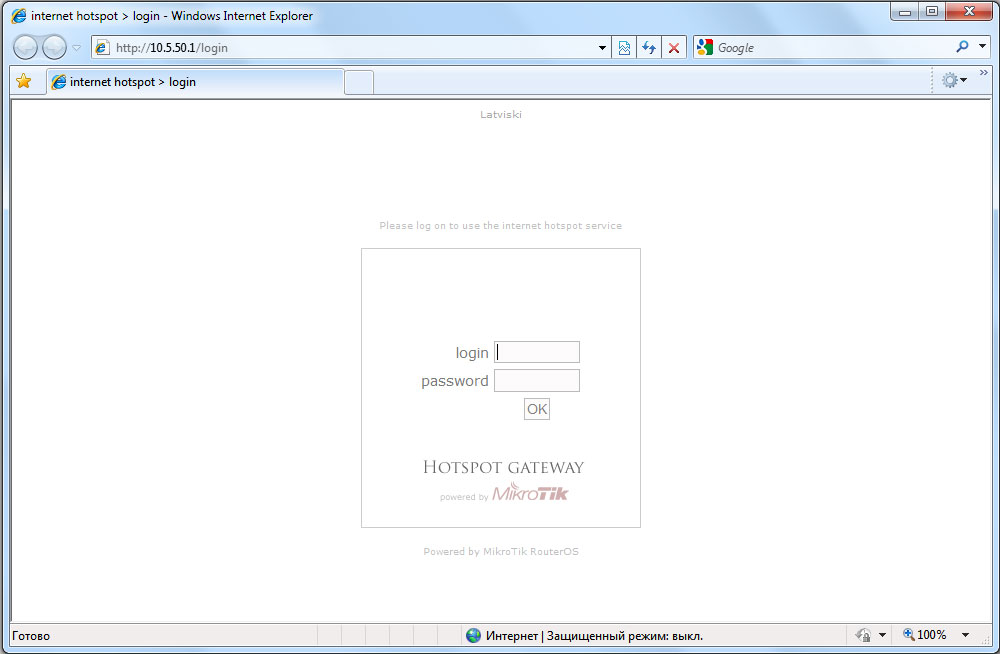Open Favorites with the star icon

24,82
